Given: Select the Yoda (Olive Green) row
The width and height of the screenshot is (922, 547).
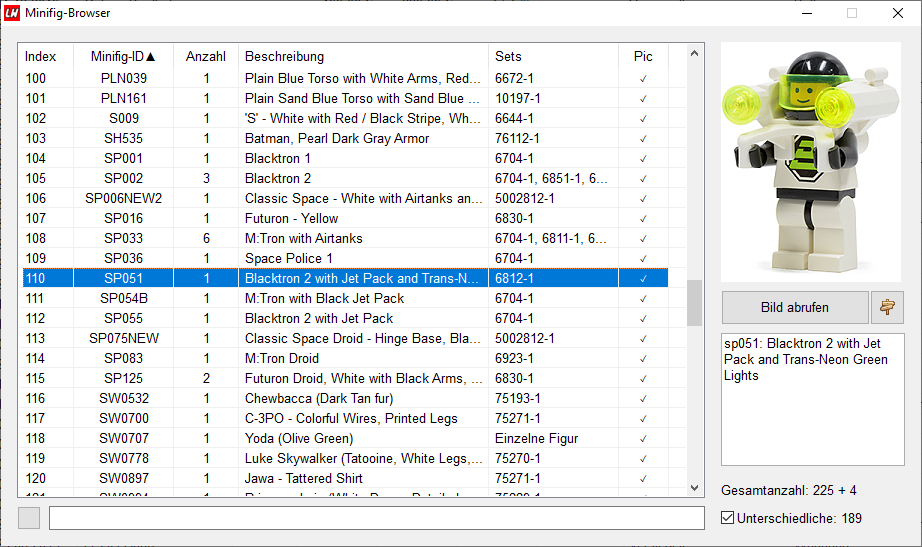Looking at the screenshot, I should [345, 438].
